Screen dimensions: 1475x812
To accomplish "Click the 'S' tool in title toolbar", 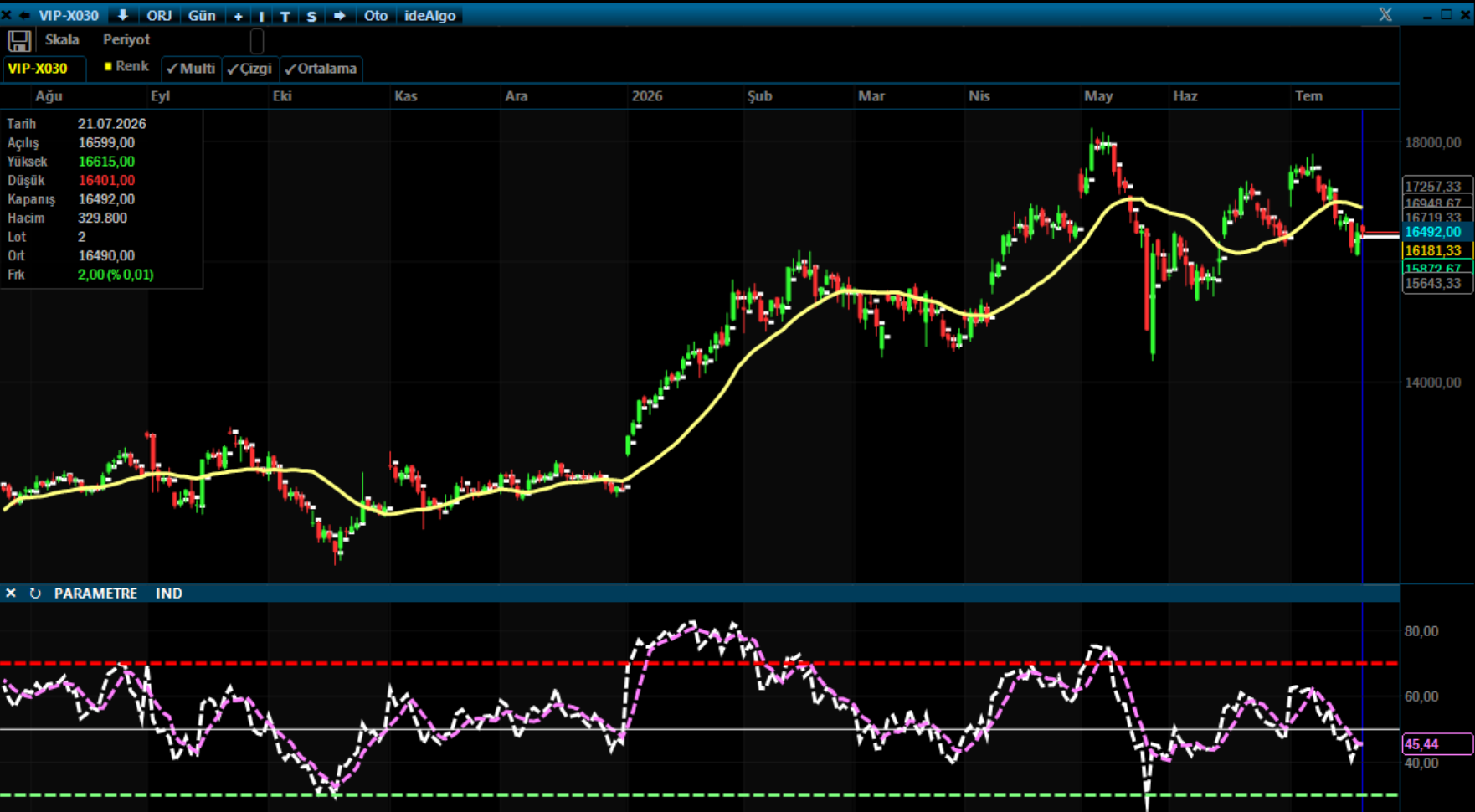I will click(x=311, y=16).
